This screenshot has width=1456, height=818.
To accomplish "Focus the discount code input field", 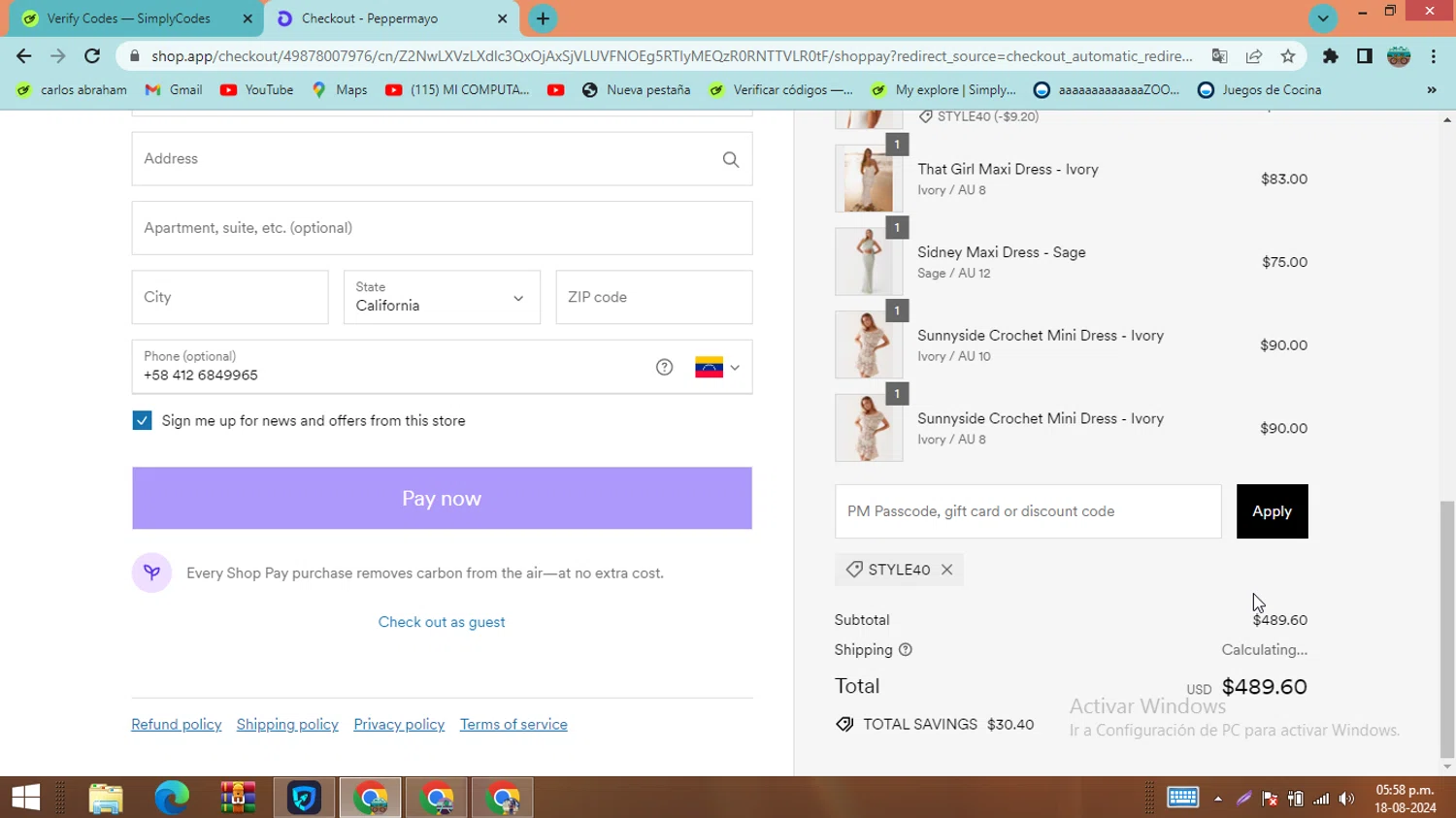I will tap(1028, 511).
